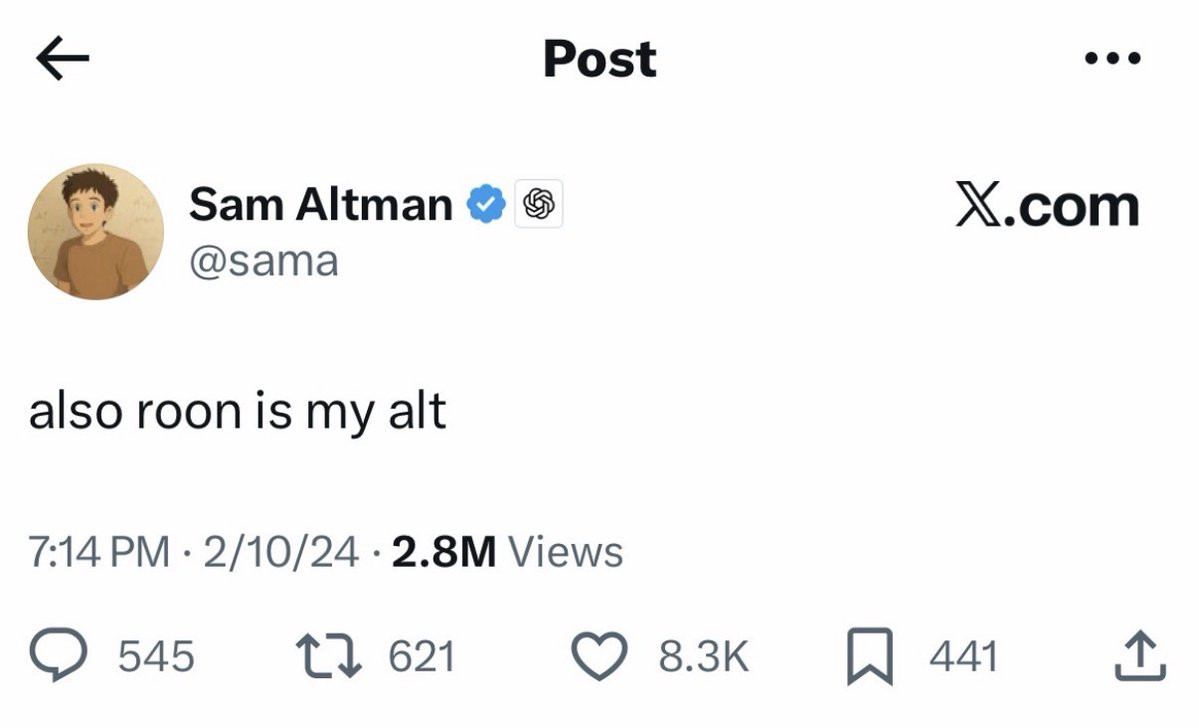Click the 2.8M Views label
Image resolution: width=1199 pixels, height=728 pixels.
(x=507, y=551)
